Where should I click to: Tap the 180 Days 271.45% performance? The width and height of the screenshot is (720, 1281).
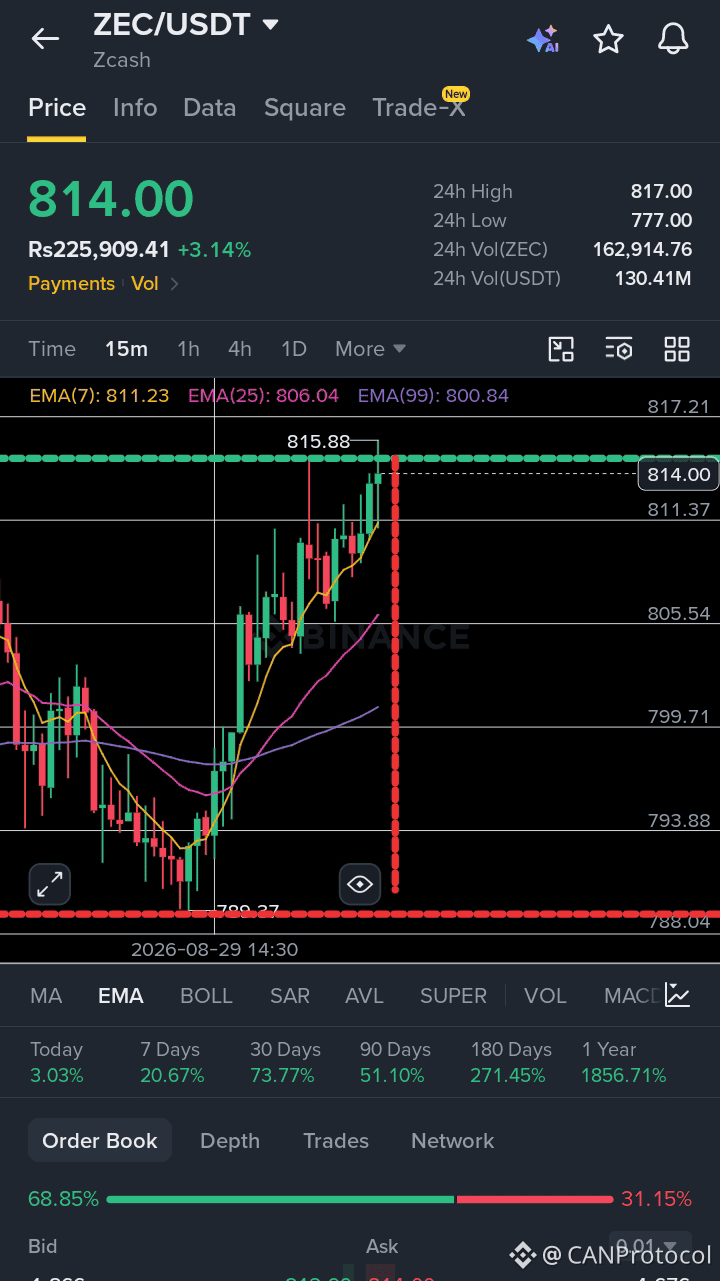coord(511,1062)
